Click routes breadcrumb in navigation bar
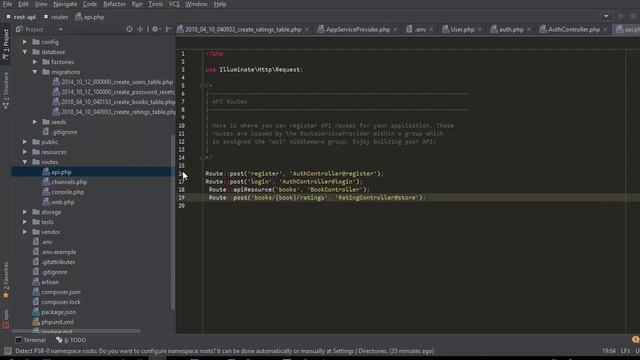This screenshot has height=360, width=640. point(56,17)
